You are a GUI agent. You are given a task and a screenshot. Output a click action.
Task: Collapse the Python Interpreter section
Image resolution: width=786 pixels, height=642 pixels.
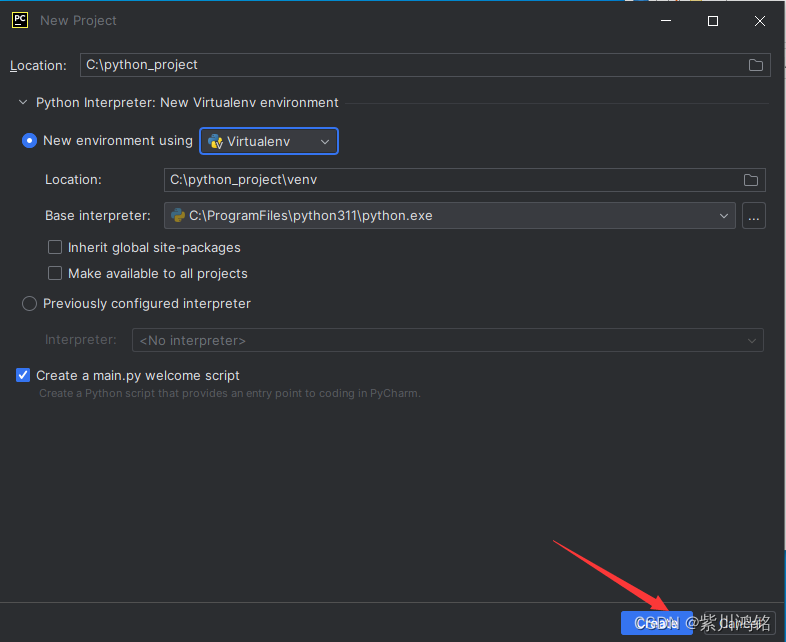click(23, 102)
